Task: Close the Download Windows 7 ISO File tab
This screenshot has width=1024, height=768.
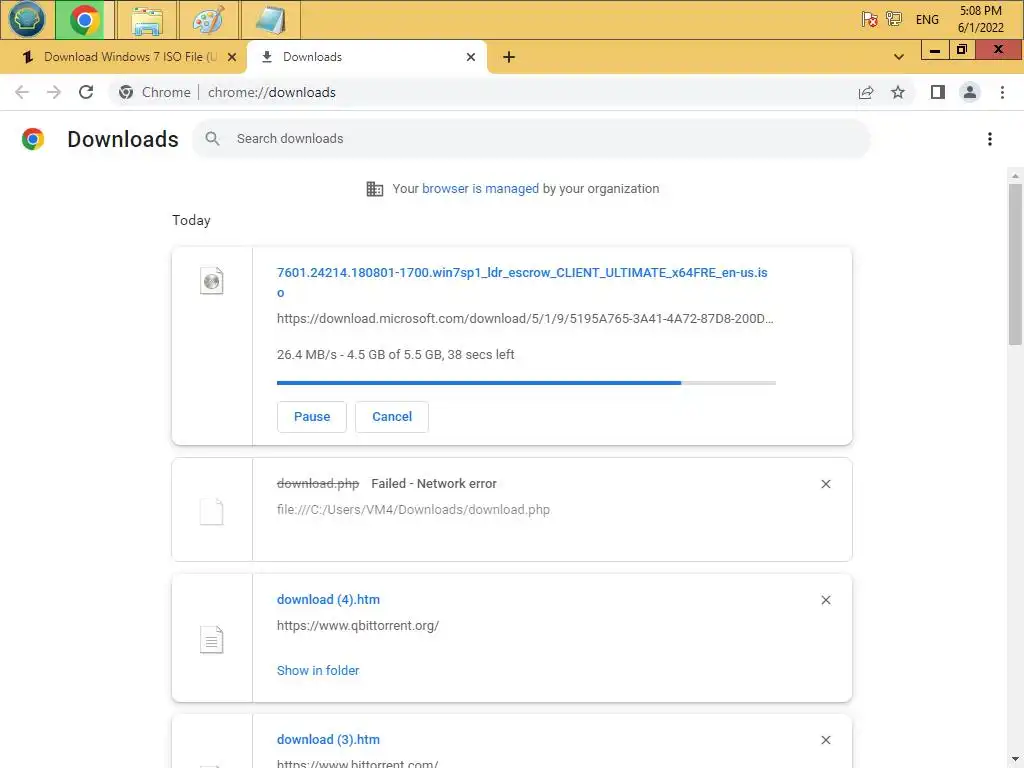Action: (x=232, y=57)
